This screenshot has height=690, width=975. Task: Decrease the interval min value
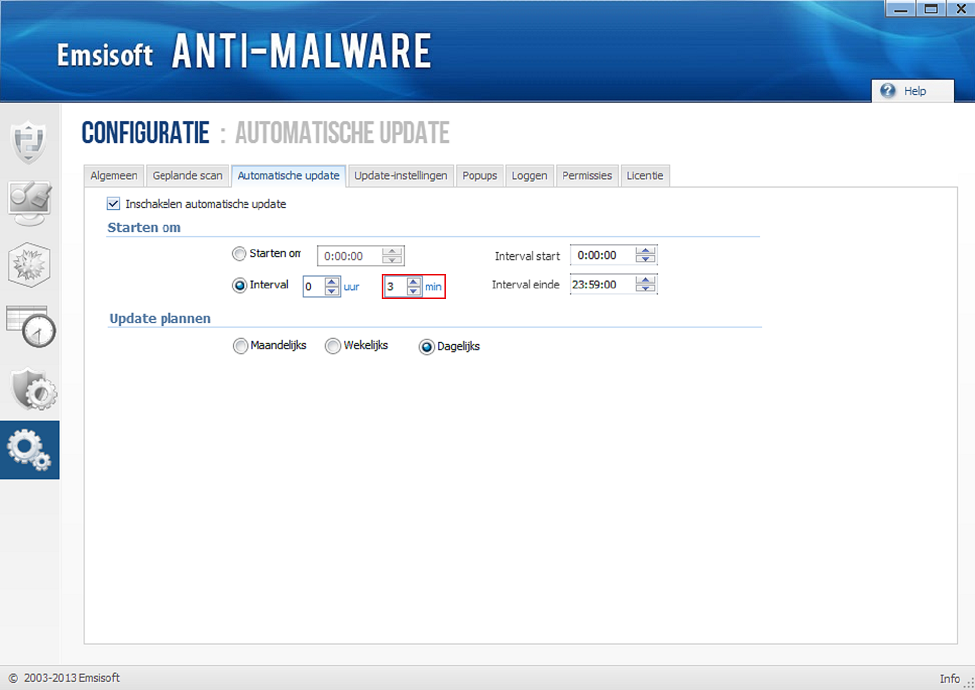tap(414, 291)
